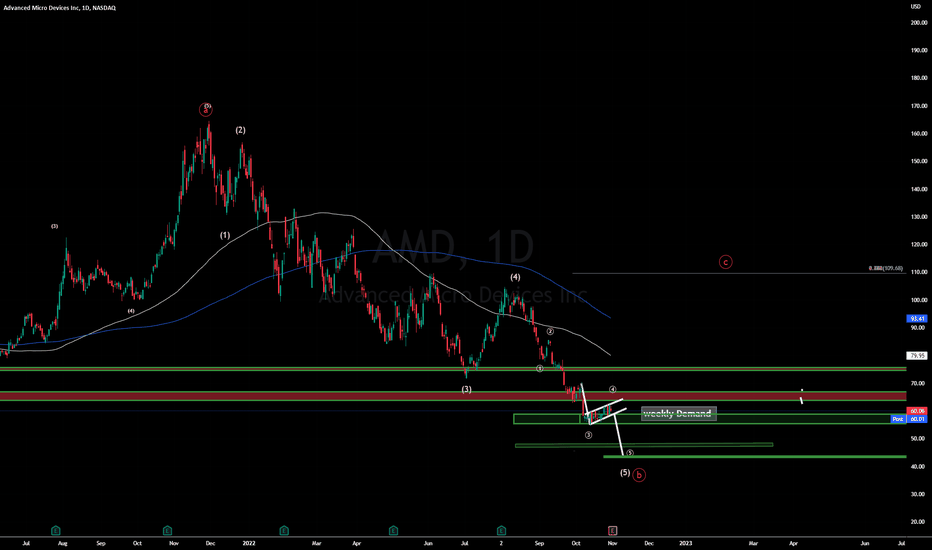Click the earnings marker above the '2' date label
Image resolution: width=932 pixels, height=550 pixels.
pyautogui.click(x=501, y=530)
